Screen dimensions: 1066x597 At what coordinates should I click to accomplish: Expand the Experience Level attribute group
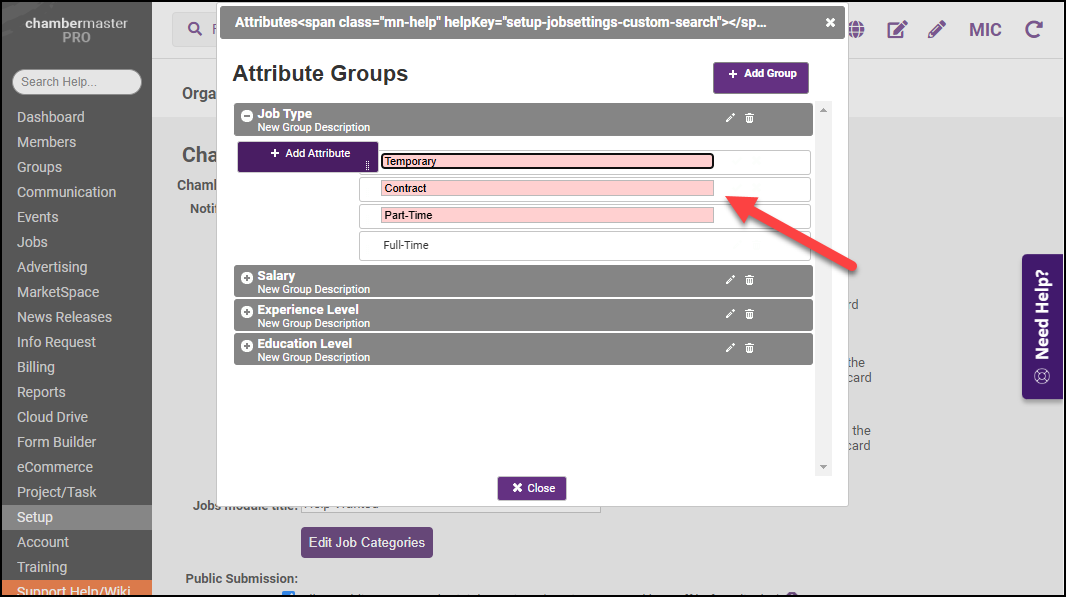(247, 312)
